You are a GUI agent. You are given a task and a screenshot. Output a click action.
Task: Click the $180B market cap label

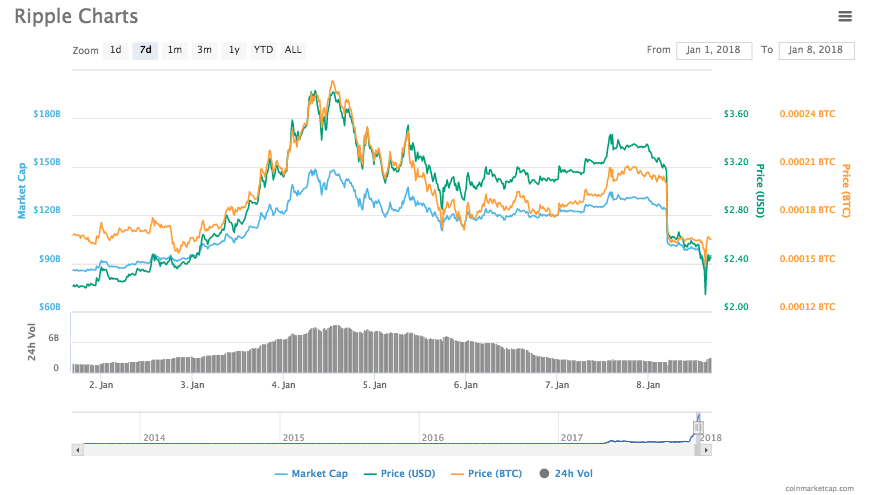tap(46, 114)
